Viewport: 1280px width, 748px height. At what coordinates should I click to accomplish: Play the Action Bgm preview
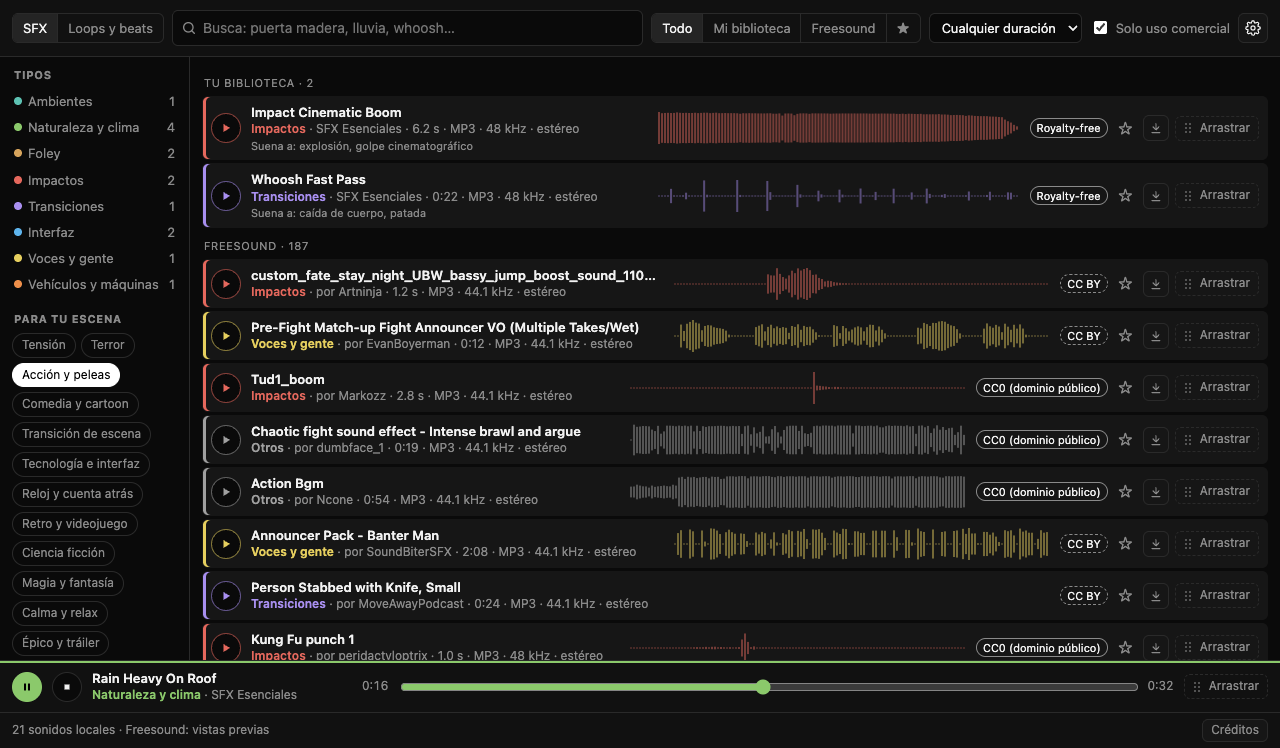(226, 491)
